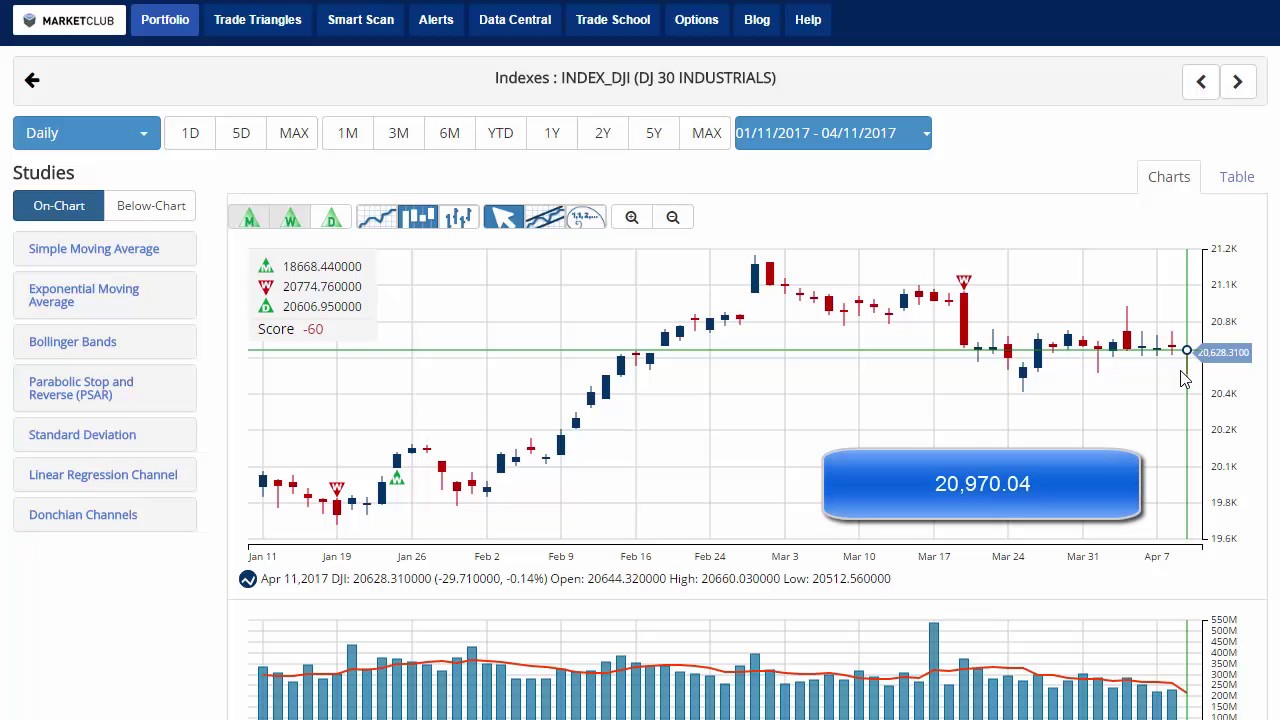Switch to line chart style
The height and width of the screenshot is (720, 1280).
377,217
